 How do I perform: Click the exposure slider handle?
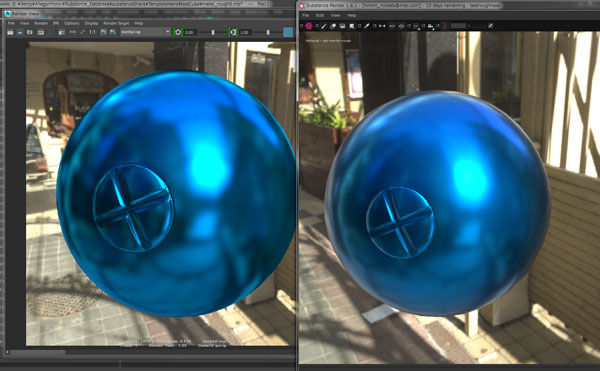pyautogui.click(x=213, y=33)
